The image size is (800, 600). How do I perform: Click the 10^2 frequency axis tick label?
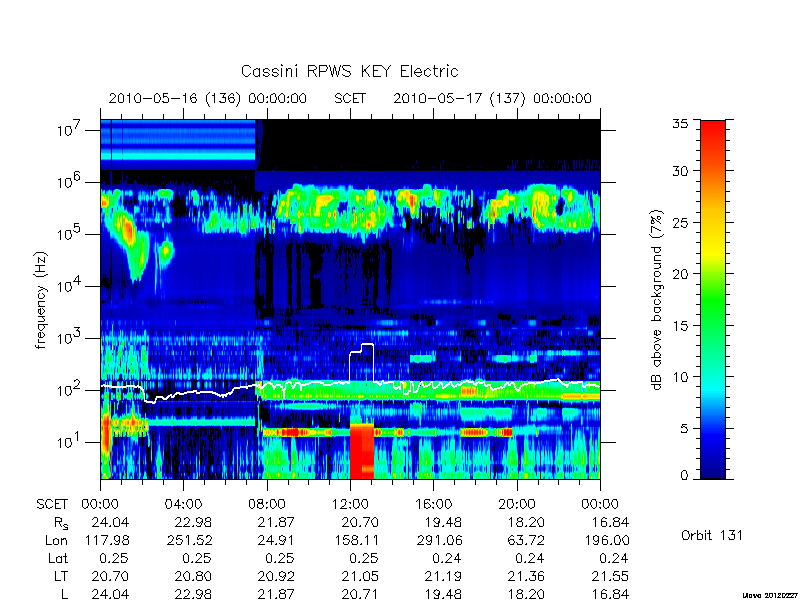[x=69, y=389]
